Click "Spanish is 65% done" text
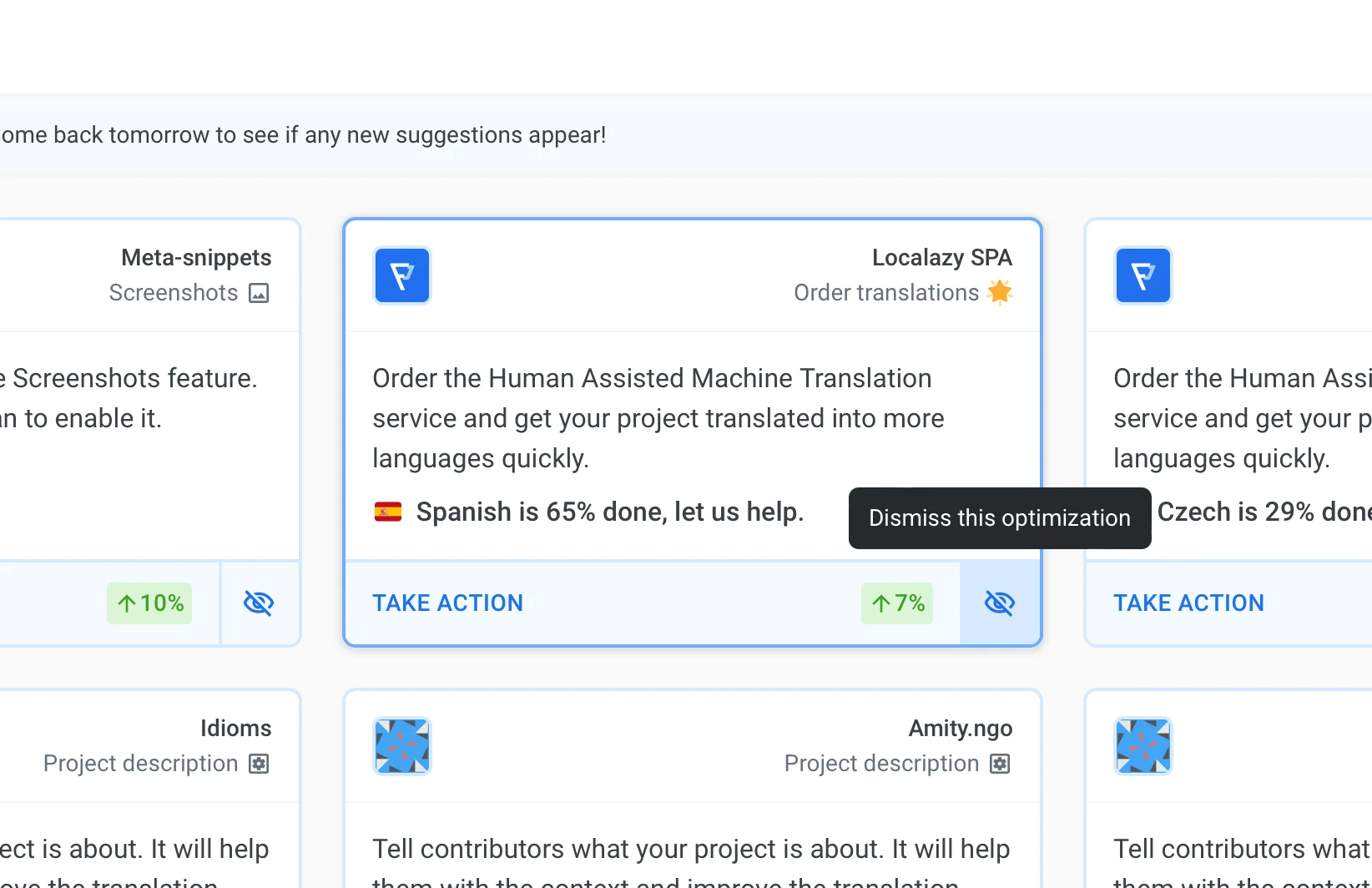Viewport: 1372px width, 888px height. coord(609,512)
